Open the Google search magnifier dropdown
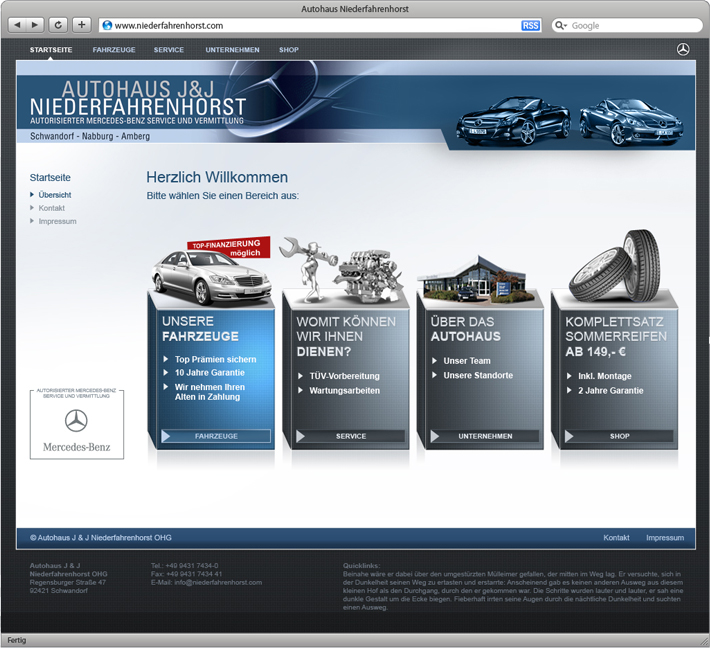 (x=561, y=25)
